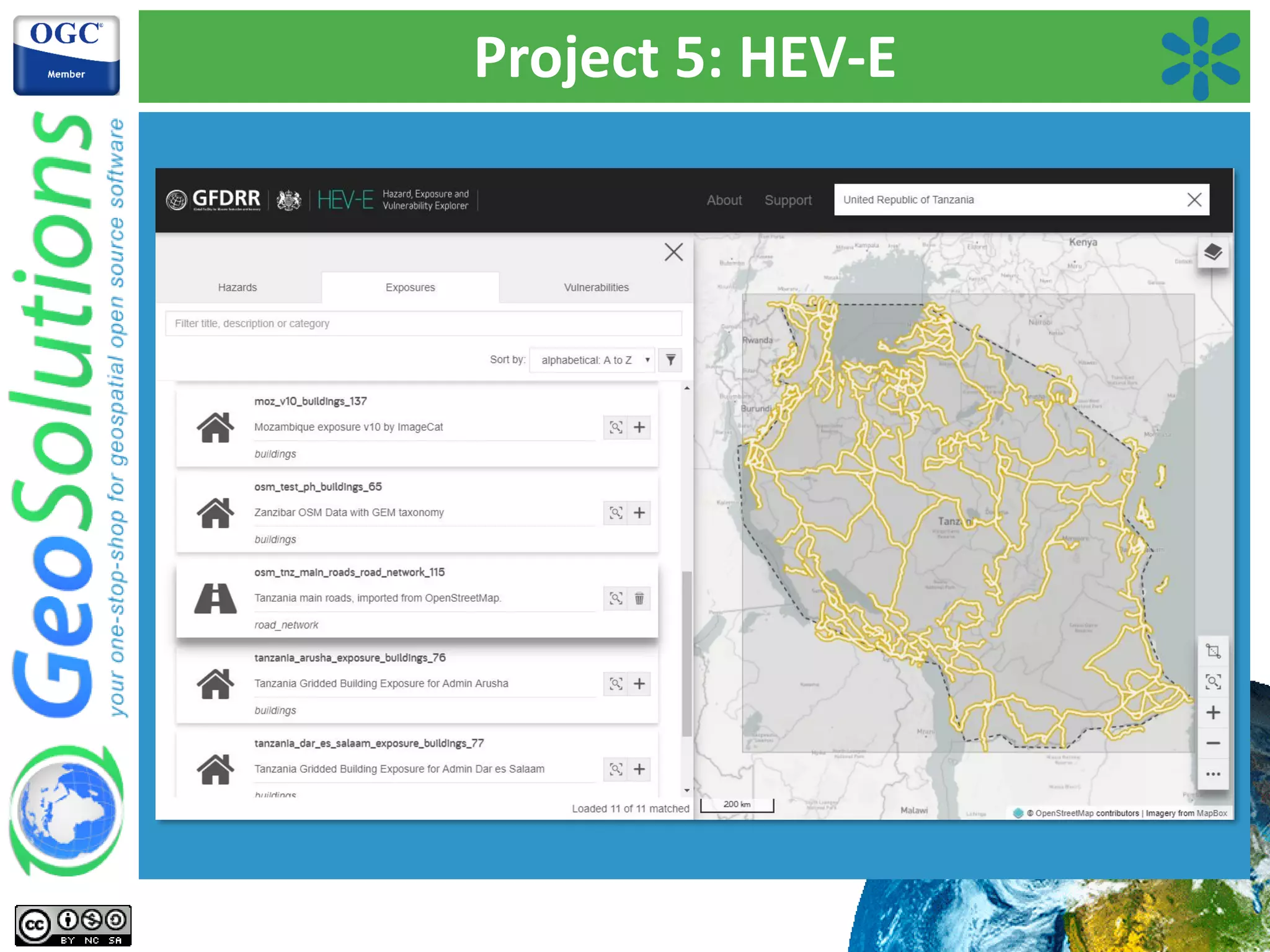This screenshot has width=1270, height=952.
Task: Click the zoom to extent map tool
Action: (1213, 682)
